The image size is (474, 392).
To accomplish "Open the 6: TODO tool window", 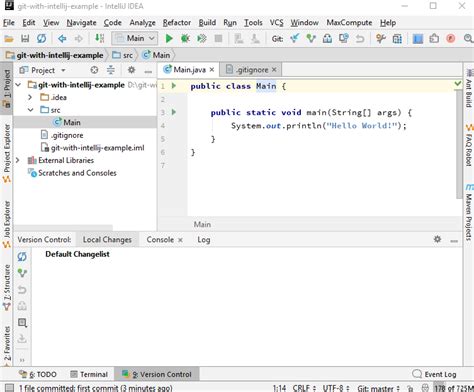I will point(38,374).
